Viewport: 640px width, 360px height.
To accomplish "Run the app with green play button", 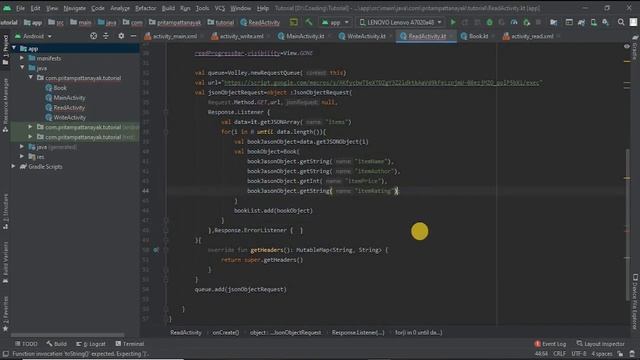I will click(x=453, y=22).
